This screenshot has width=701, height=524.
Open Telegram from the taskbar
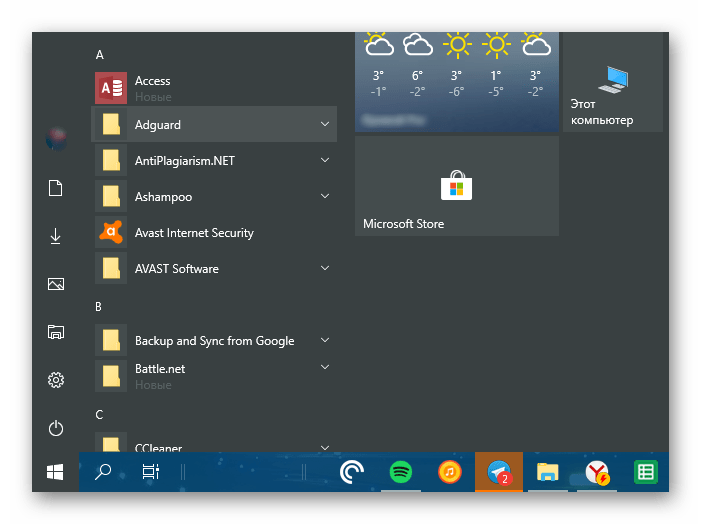tap(499, 472)
